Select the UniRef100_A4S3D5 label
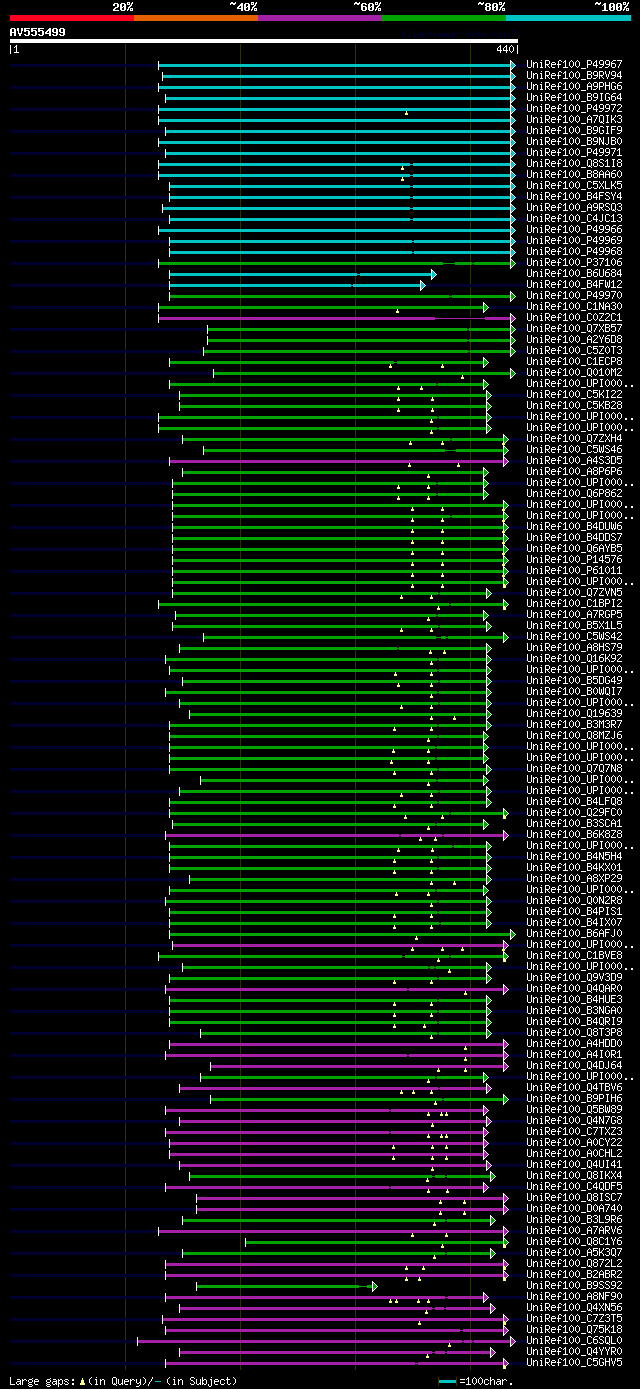640x1389 pixels. [574, 460]
